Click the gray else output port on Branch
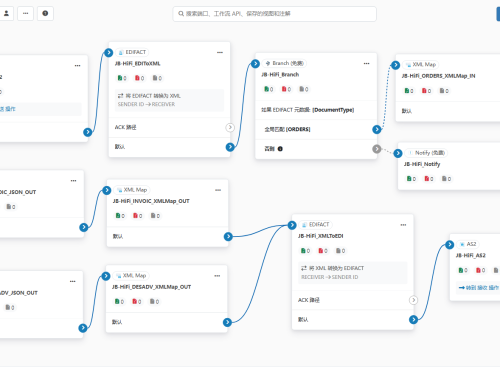 (x=377, y=149)
